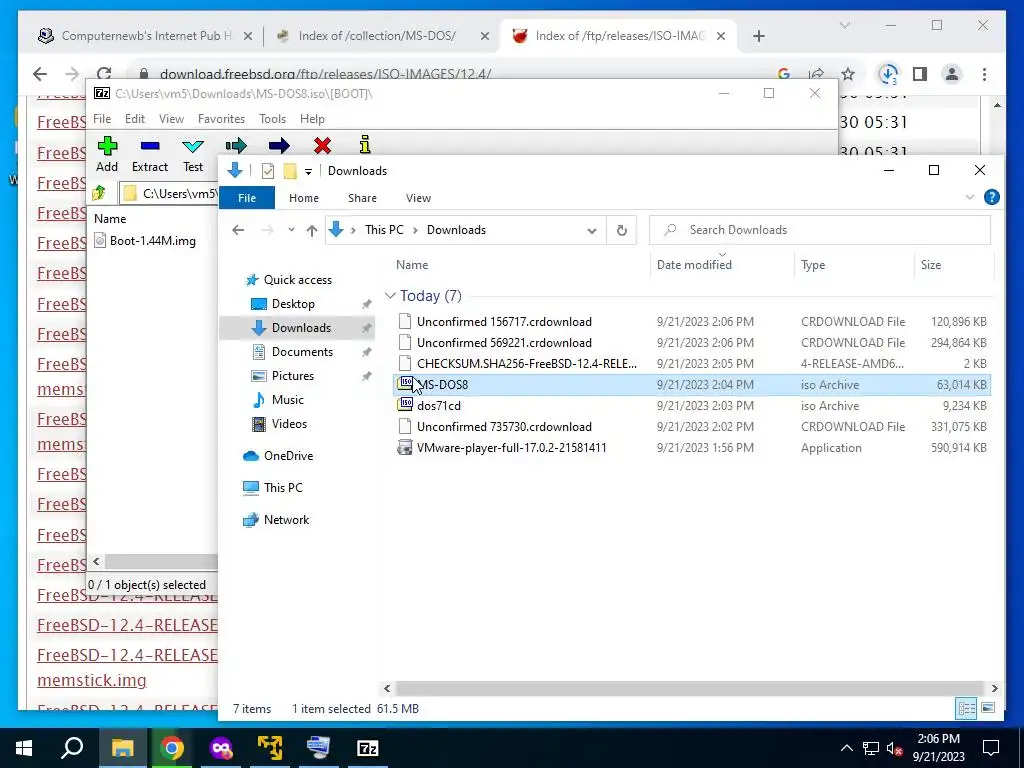The height and width of the screenshot is (768, 1024).
Task: Show hidden system tray icons
Action: point(846,748)
